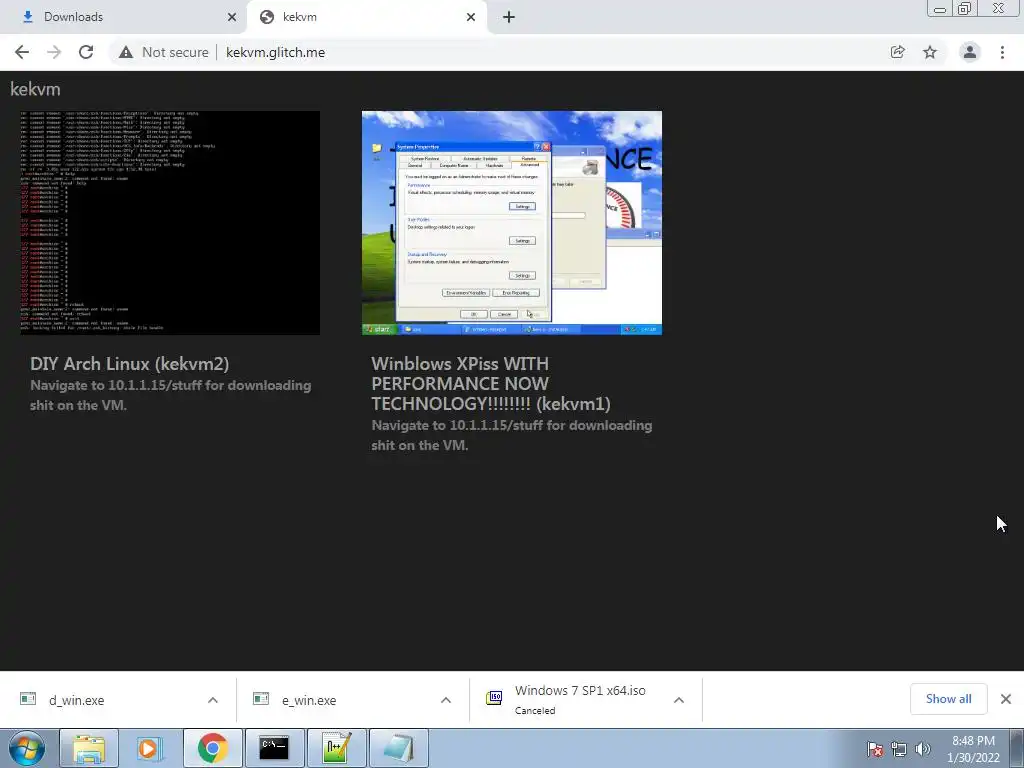Click the Not secure warning icon
1024x768 pixels.
click(126, 52)
